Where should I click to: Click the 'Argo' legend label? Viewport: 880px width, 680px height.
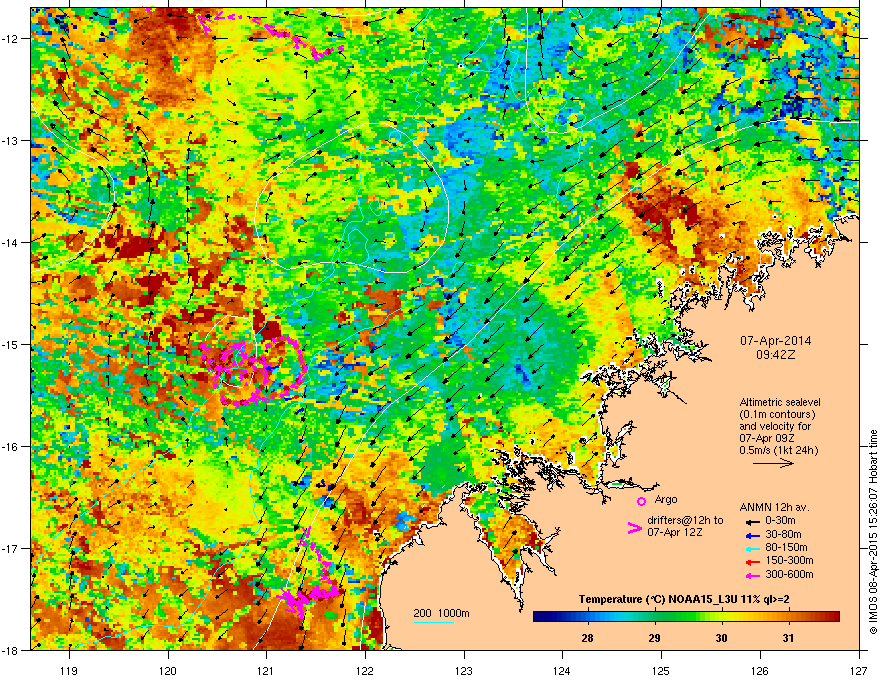click(x=666, y=499)
